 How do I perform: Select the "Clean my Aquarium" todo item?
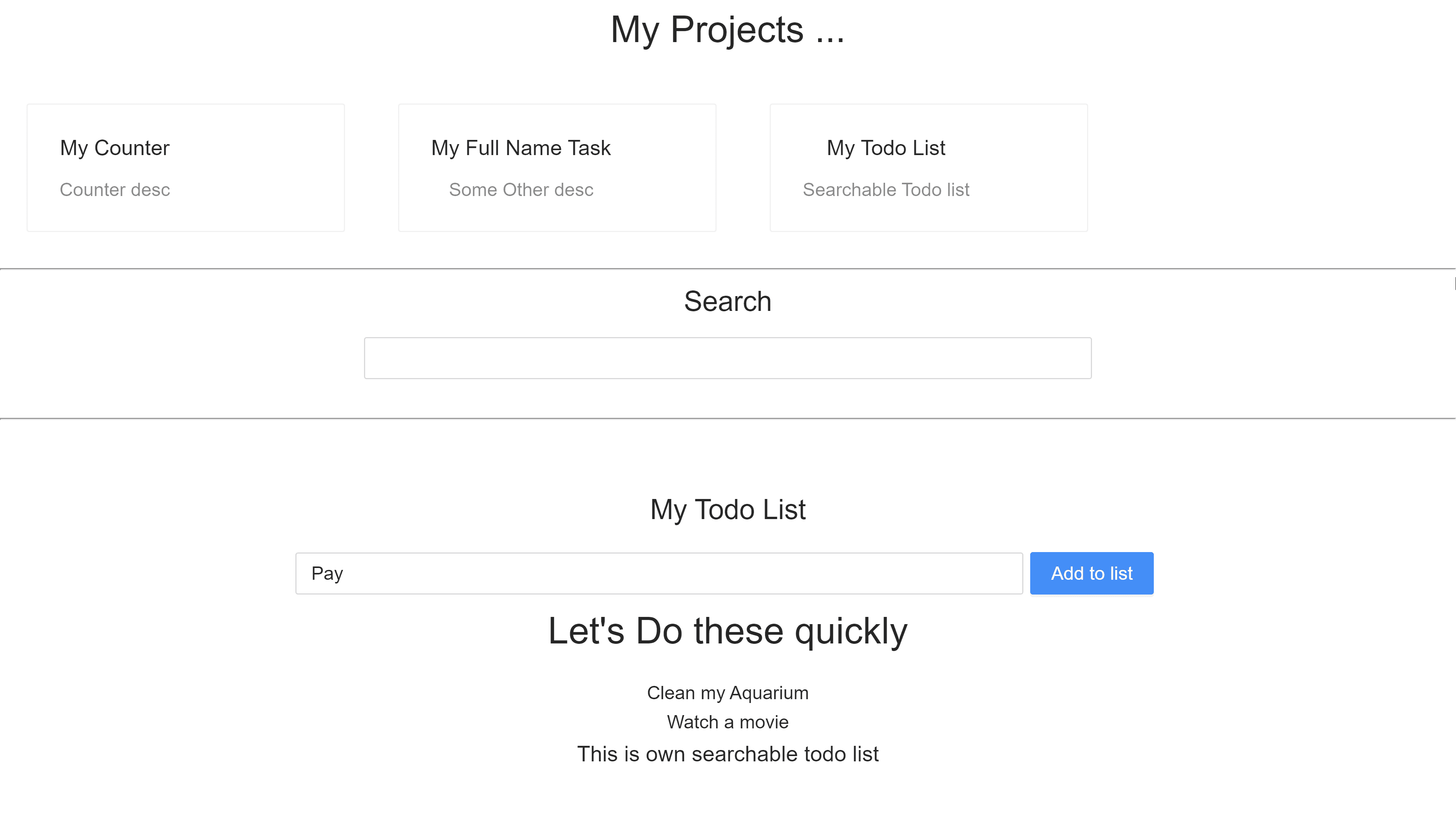point(728,693)
